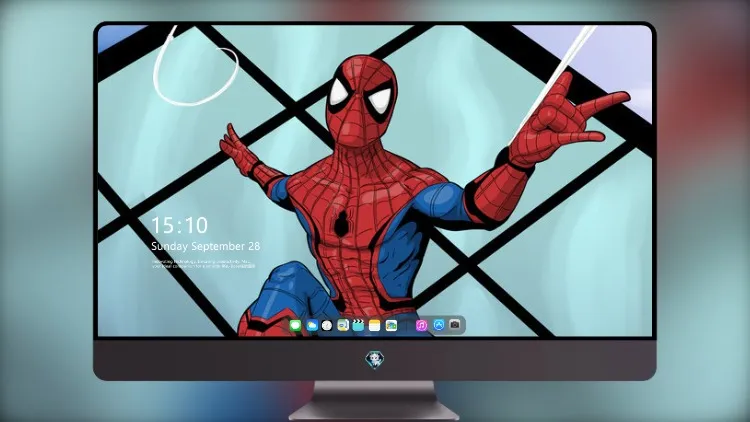
Task: Open the Weather app in dock
Action: [311, 325]
